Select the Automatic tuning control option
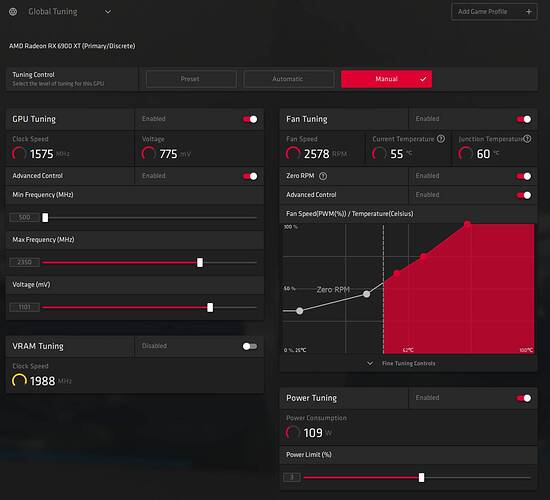The height and width of the screenshot is (500, 550). coord(289,79)
